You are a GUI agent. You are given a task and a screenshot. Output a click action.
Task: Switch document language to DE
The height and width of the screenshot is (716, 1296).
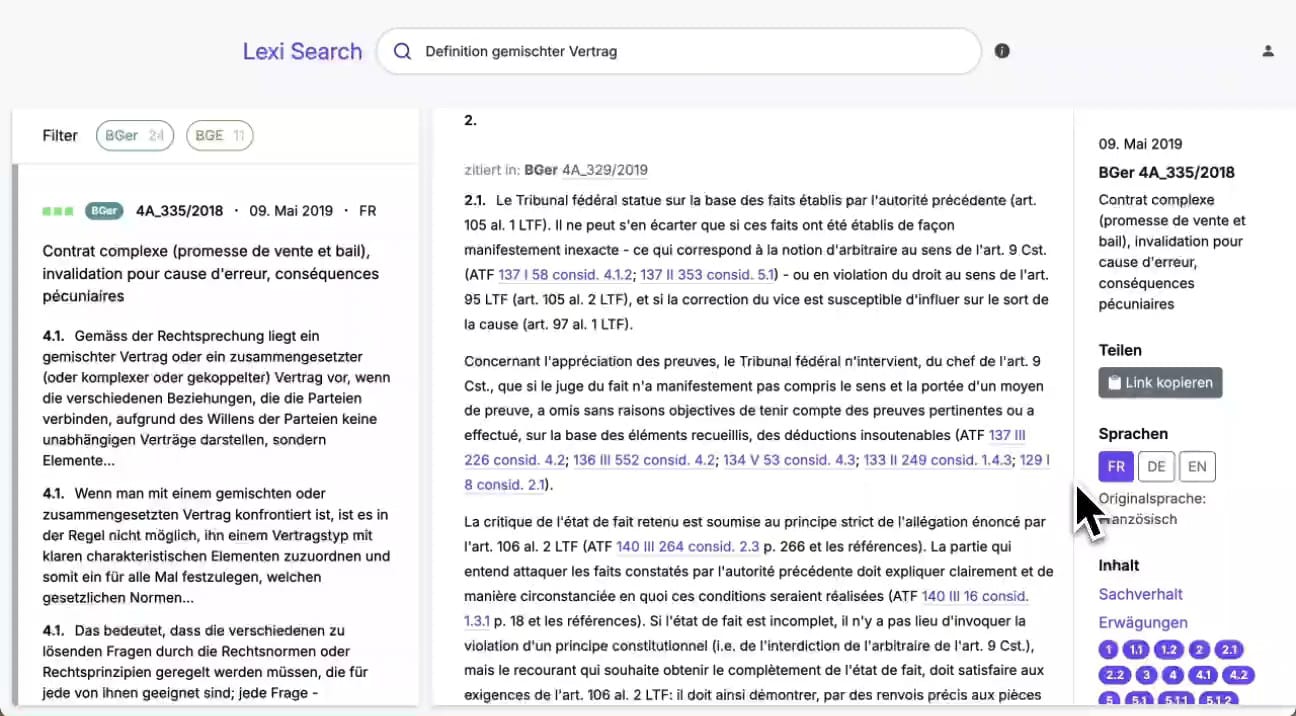click(1157, 466)
